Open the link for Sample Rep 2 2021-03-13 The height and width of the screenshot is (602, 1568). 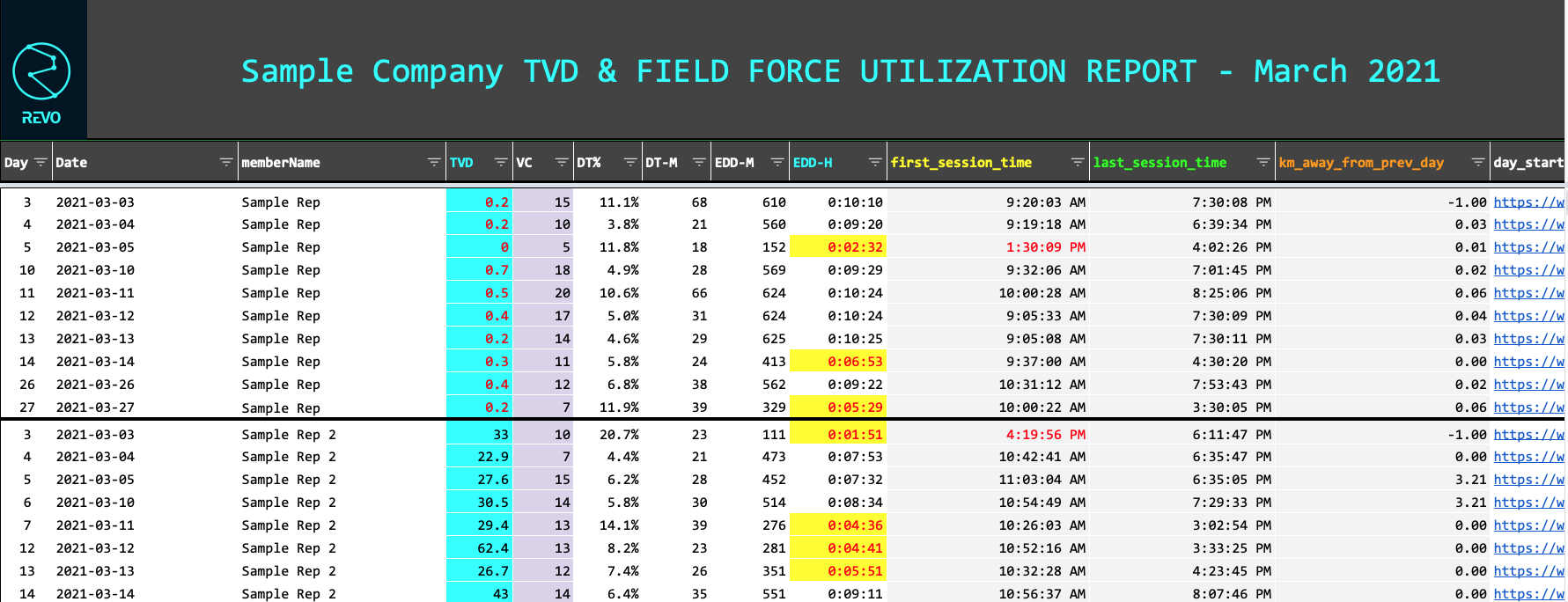pos(1529,571)
